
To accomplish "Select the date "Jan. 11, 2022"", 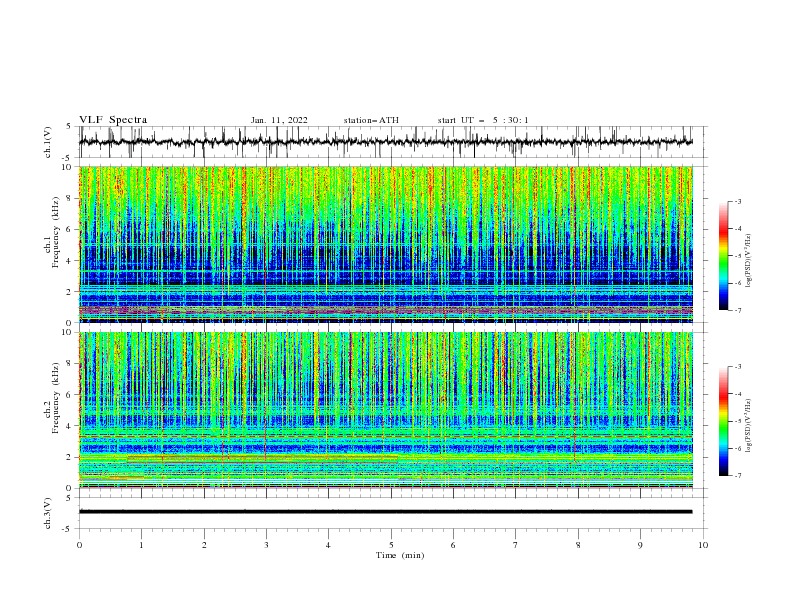I will (x=279, y=120).
